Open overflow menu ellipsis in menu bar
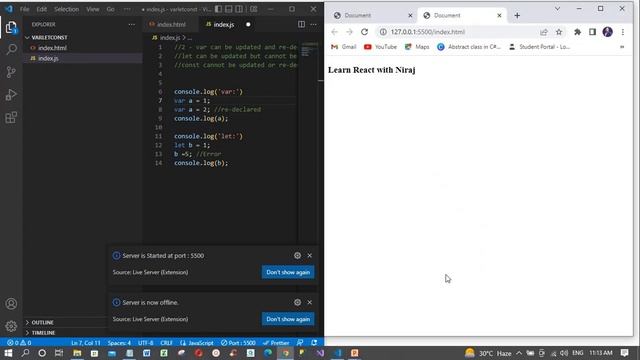 [x=127, y=9]
